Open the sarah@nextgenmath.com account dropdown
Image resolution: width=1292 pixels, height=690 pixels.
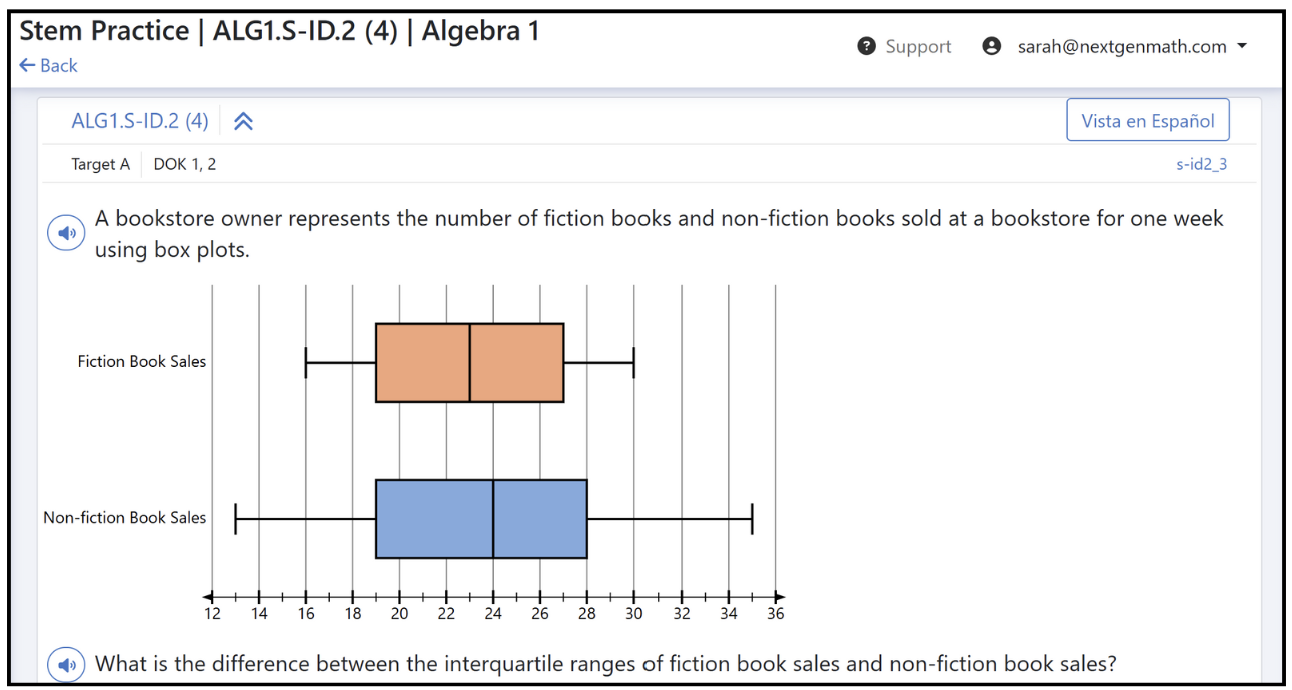[1116, 46]
